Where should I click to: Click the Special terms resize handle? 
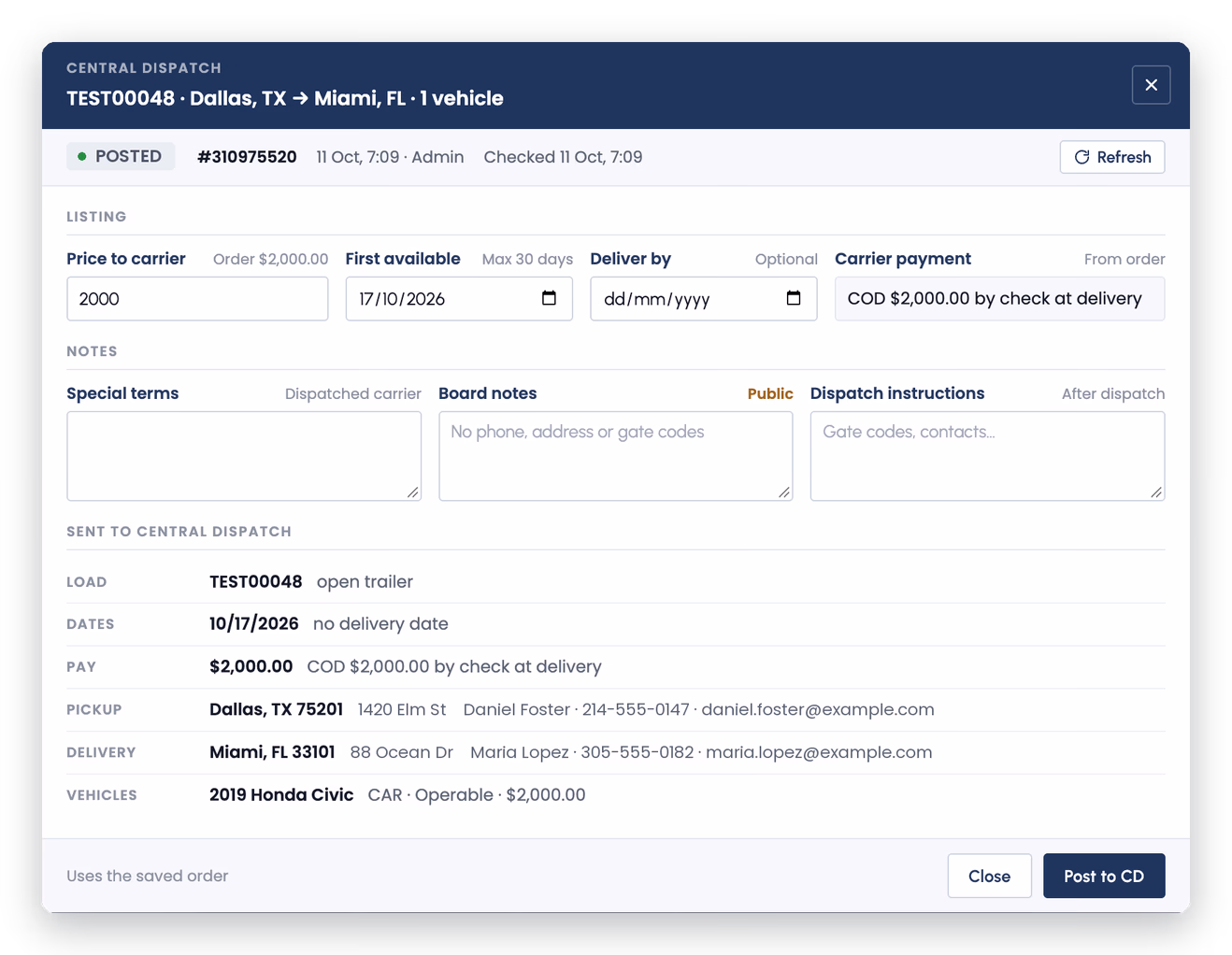(413, 492)
